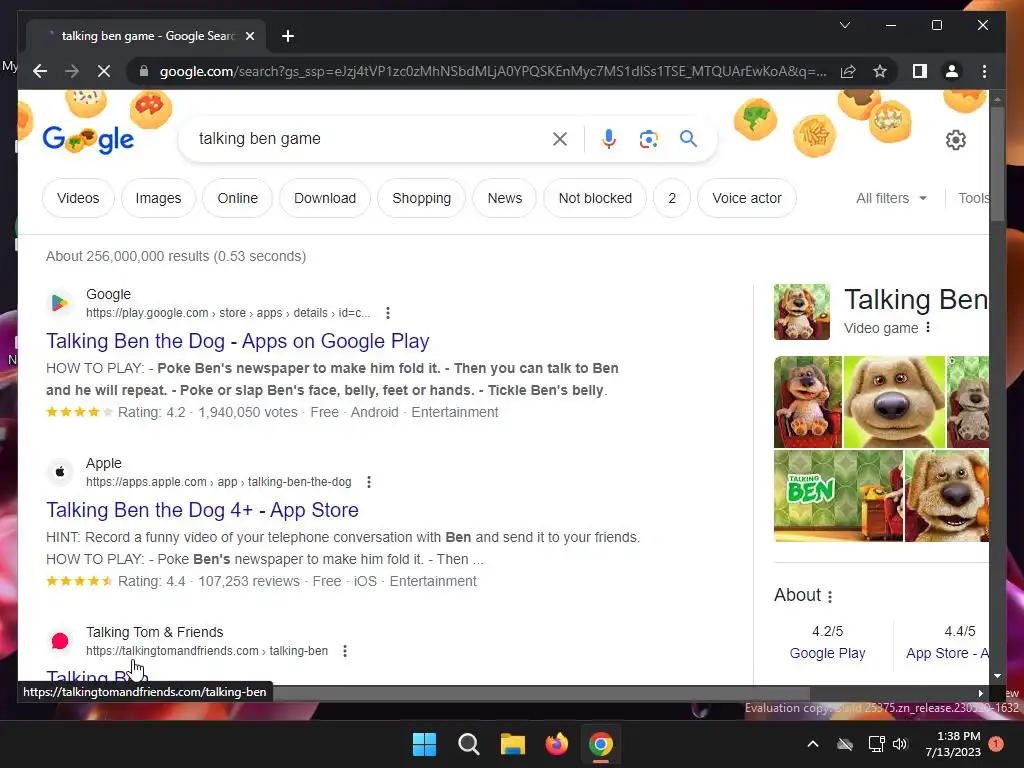Open the Chrome profile menu

pos(952,71)
